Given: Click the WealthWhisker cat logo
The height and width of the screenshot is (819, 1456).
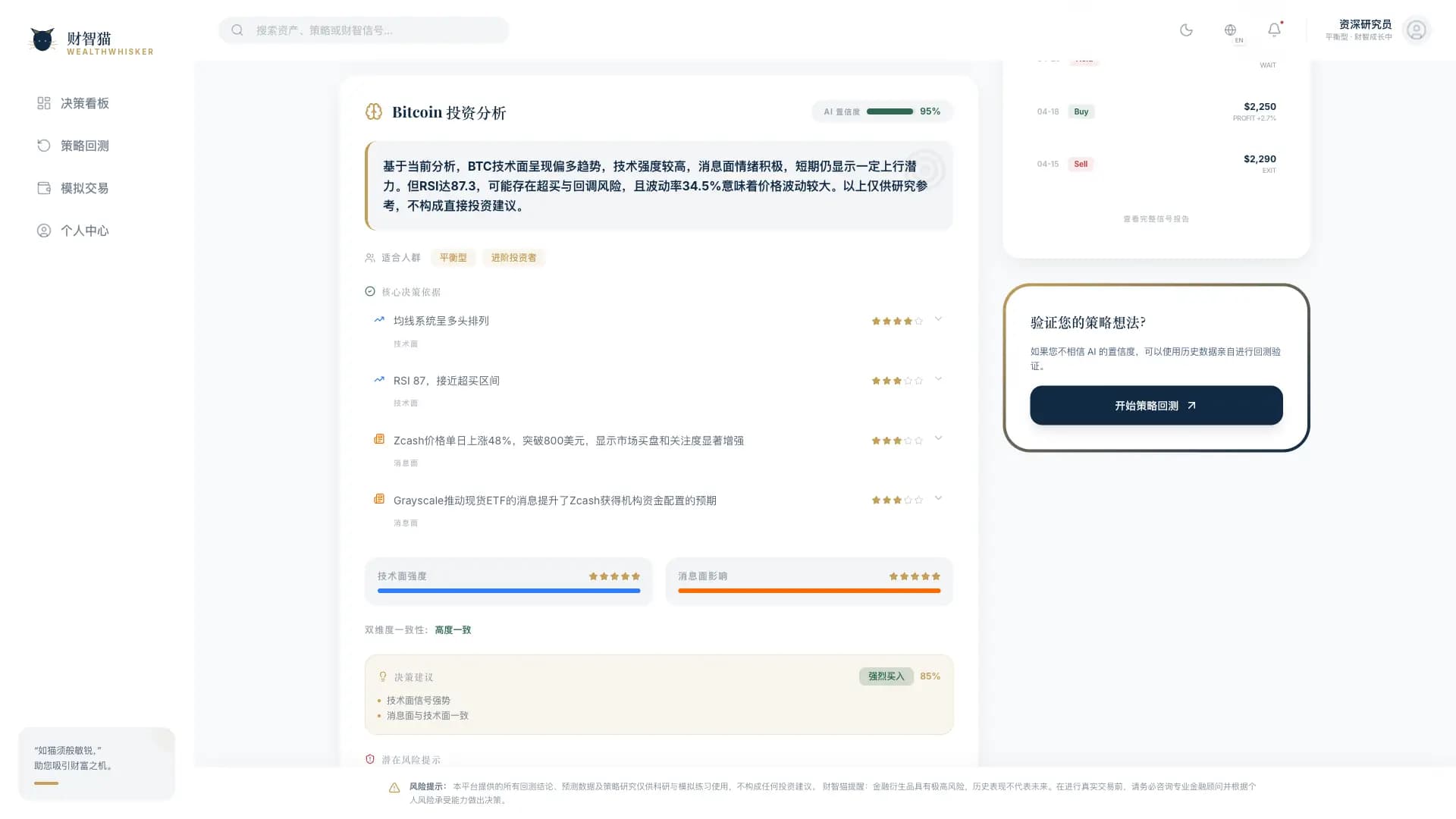Looking at the screenshot, I should point(42,39).
